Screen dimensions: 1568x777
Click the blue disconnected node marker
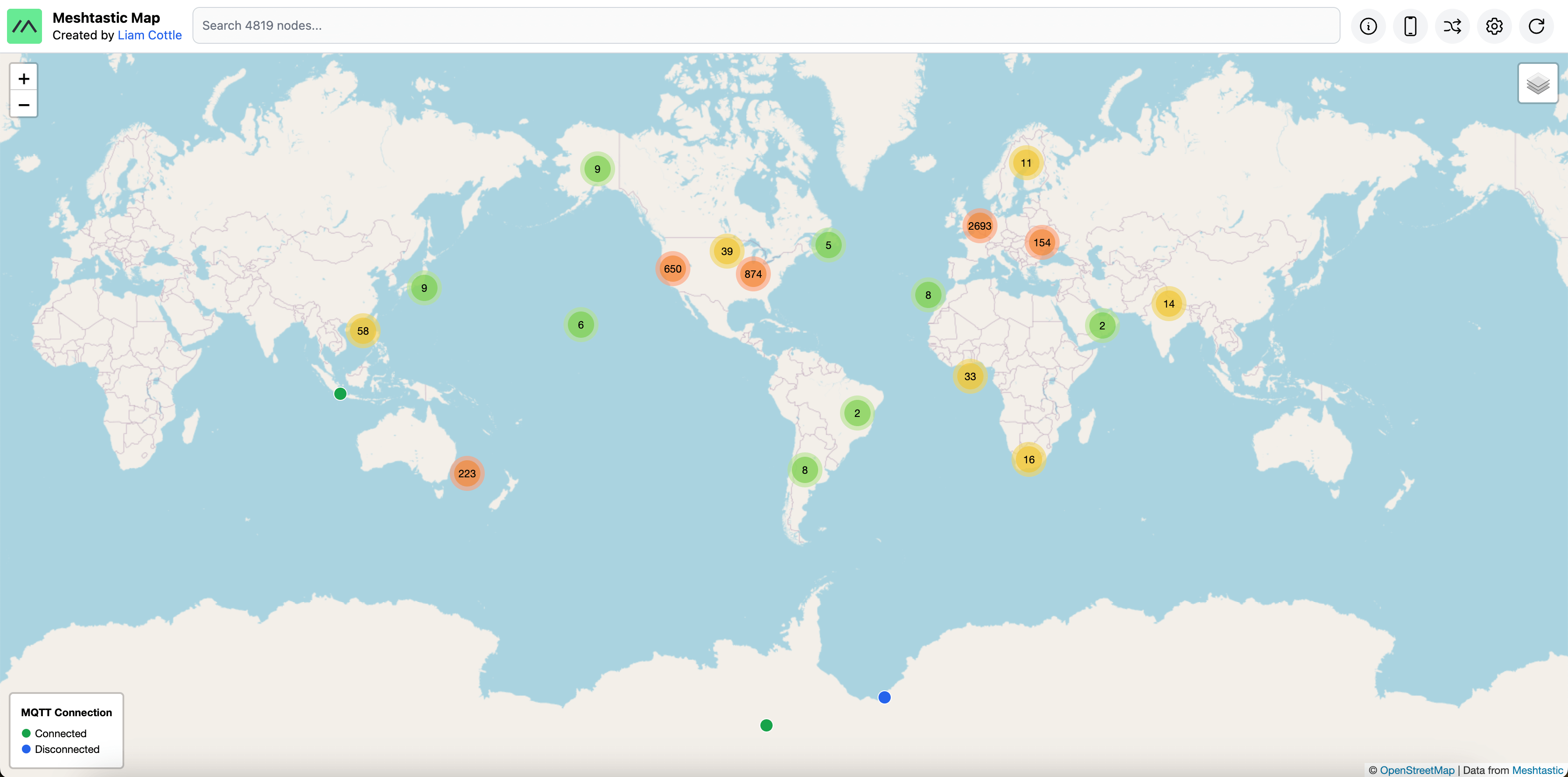[884, 697]
